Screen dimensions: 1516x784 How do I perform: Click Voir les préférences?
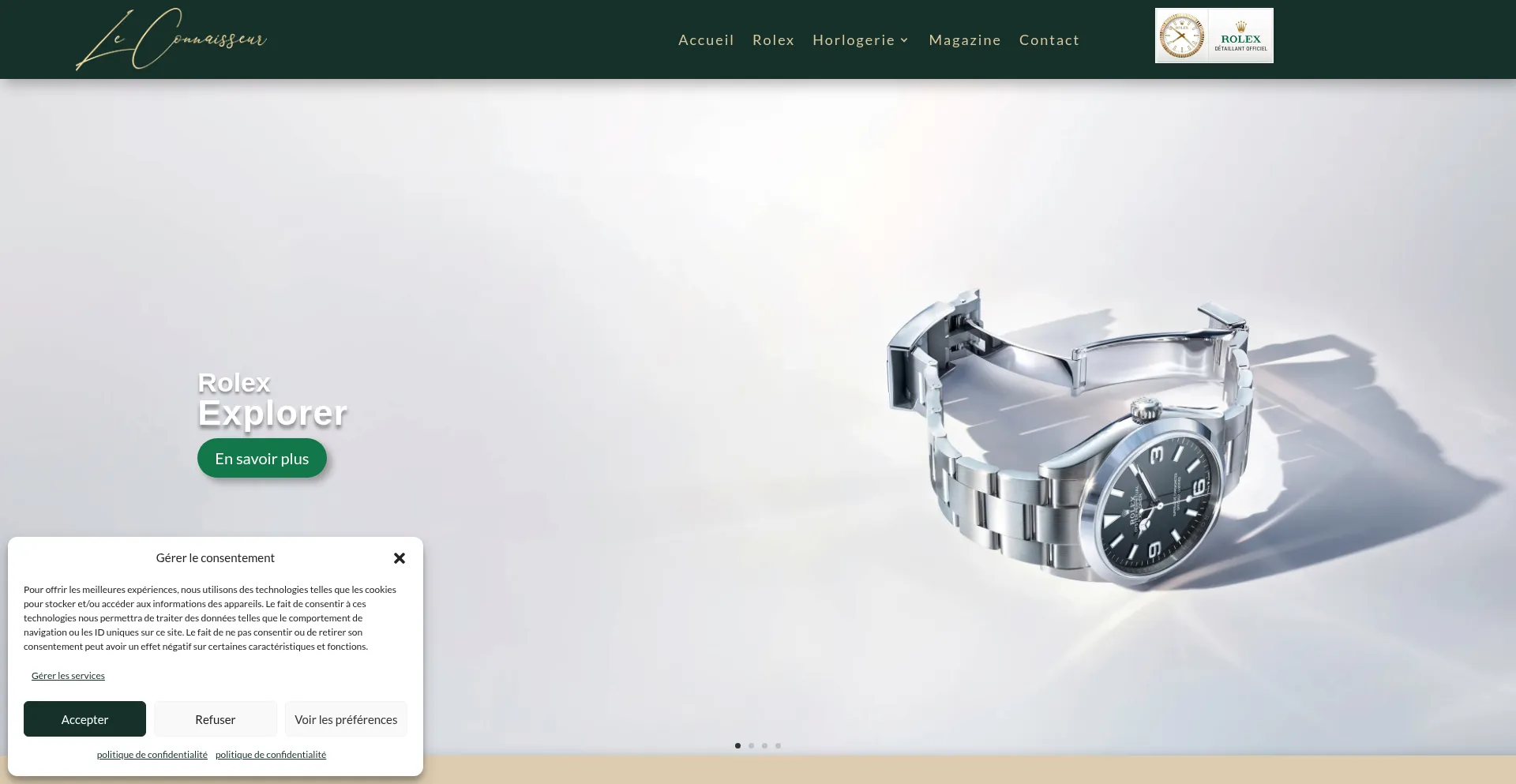tap(346, 719)
